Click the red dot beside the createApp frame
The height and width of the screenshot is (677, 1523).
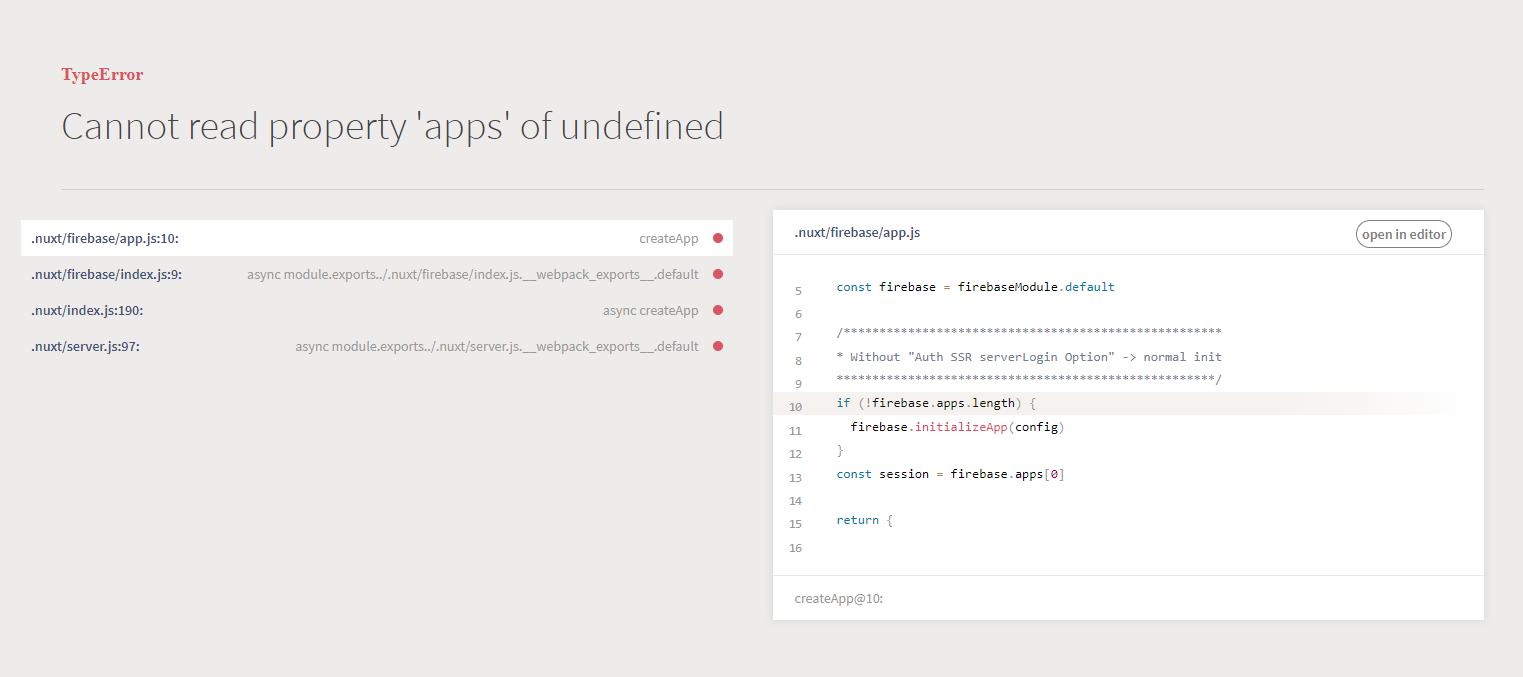pyautogui.click(x=718, y=238)
